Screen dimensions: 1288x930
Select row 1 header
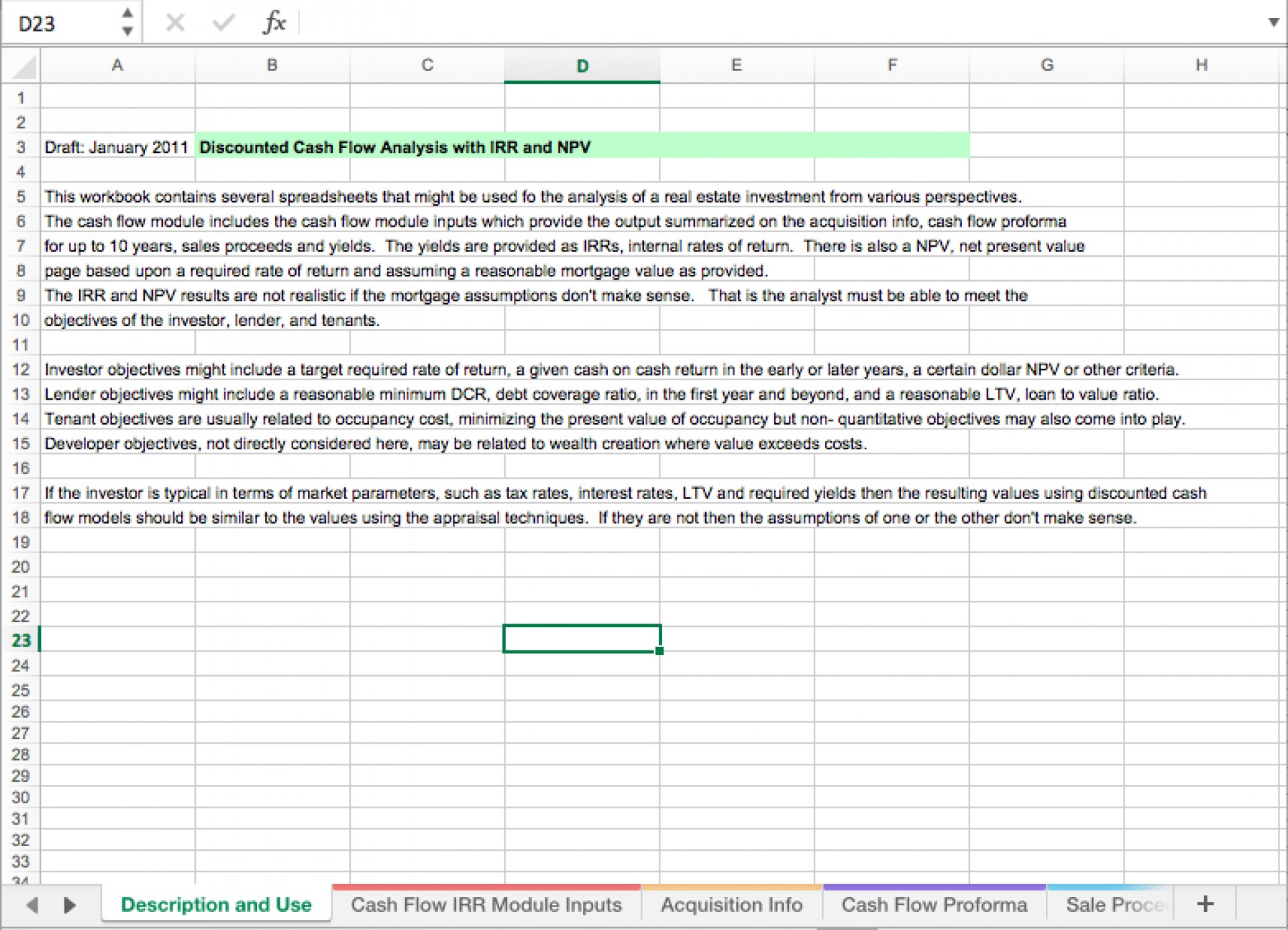coord(21,98)
